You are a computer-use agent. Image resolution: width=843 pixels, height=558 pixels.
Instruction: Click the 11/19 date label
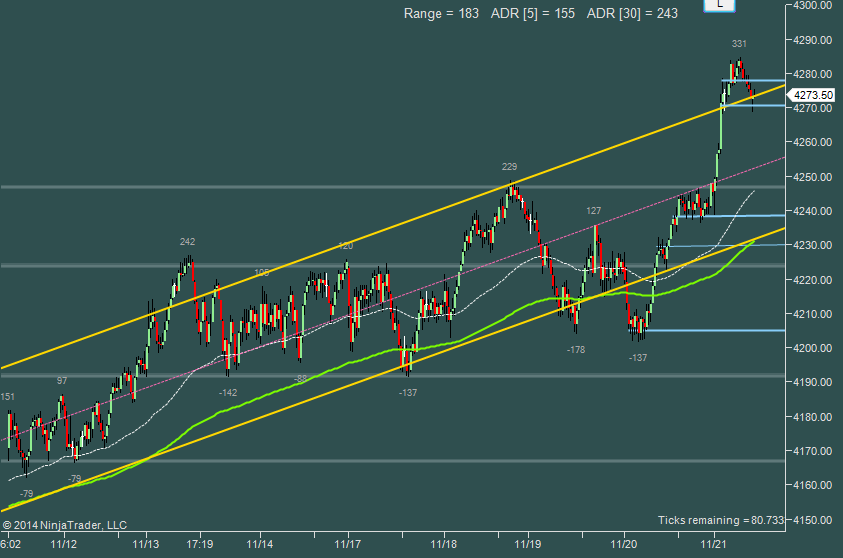pos(527,544)
